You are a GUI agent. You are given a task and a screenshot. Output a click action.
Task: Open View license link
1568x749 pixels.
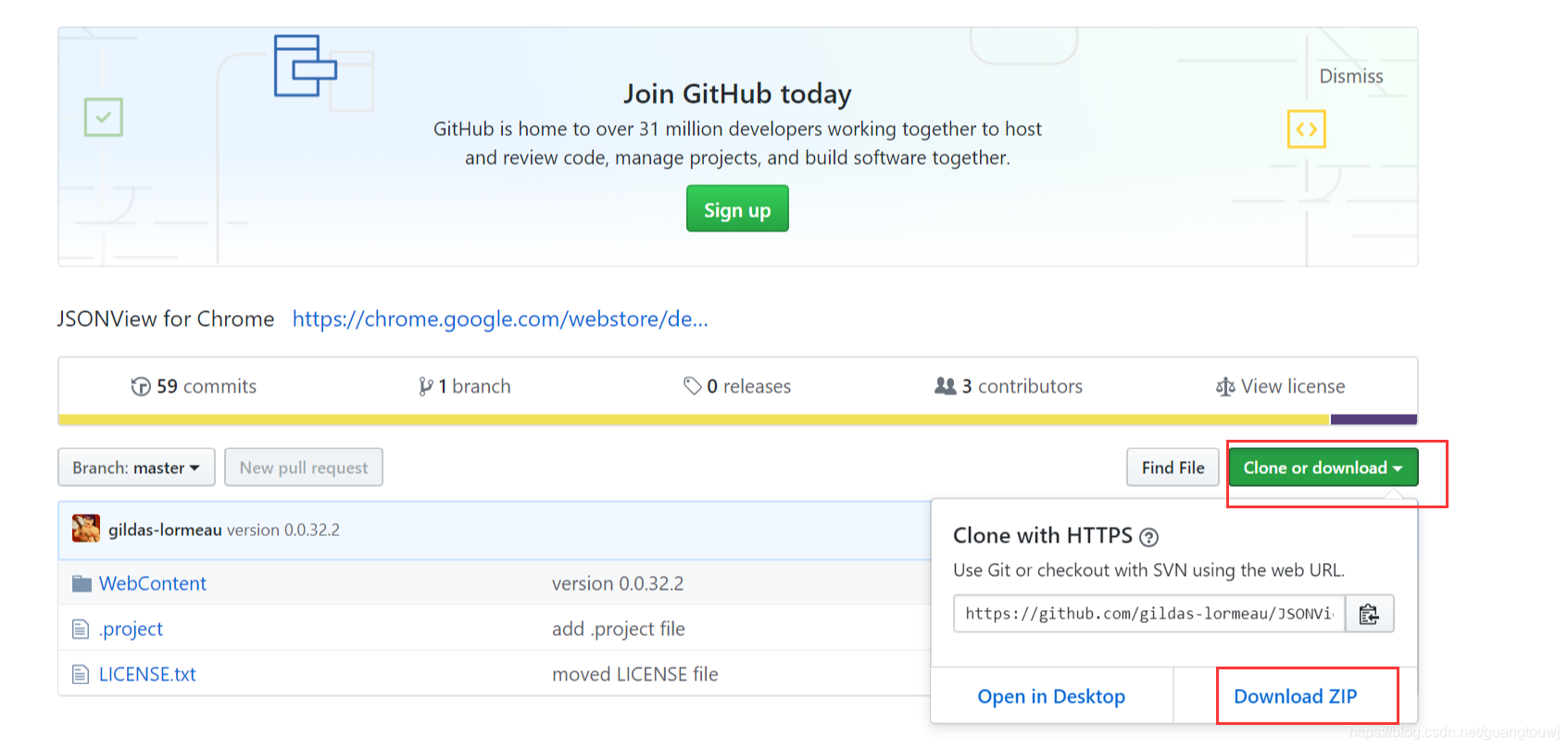pyautogui.click(x=1293, y=387)
